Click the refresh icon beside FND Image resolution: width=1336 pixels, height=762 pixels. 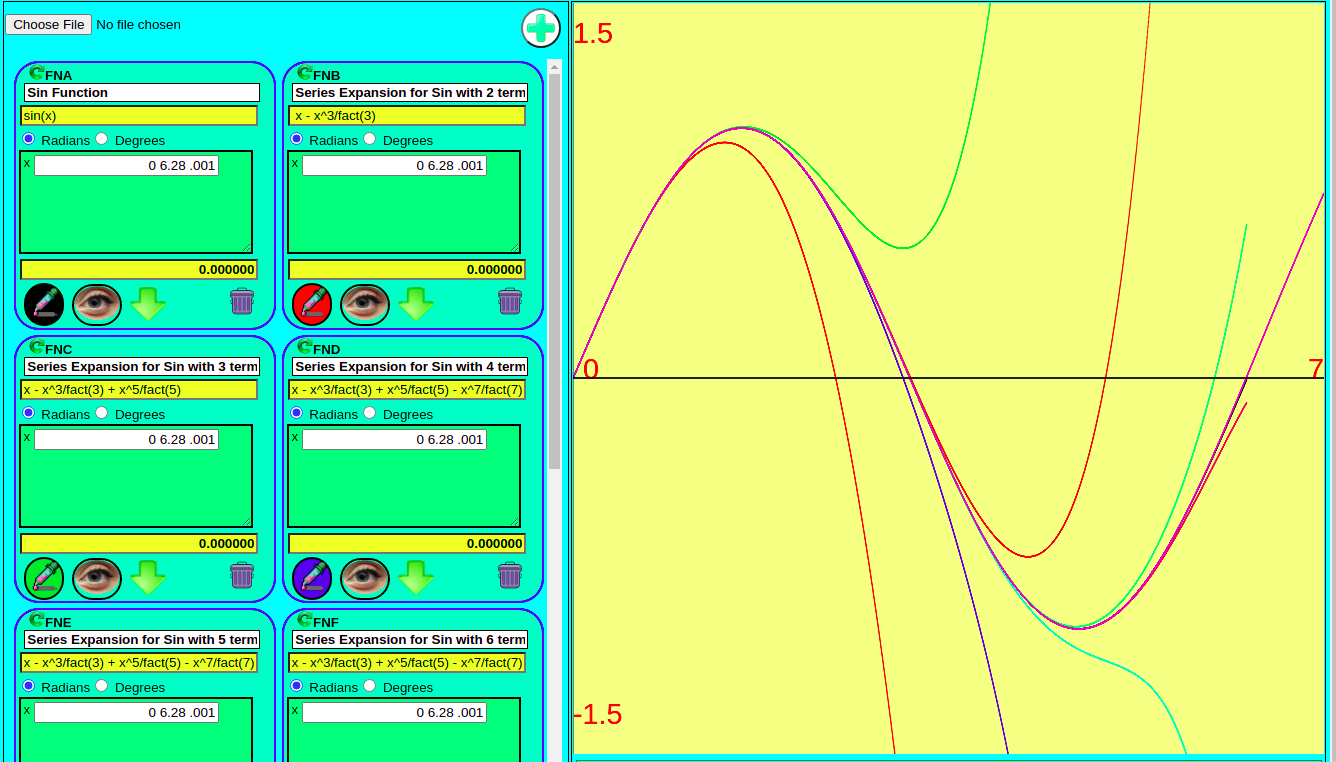pyautogui.click(x=305, y=347)
